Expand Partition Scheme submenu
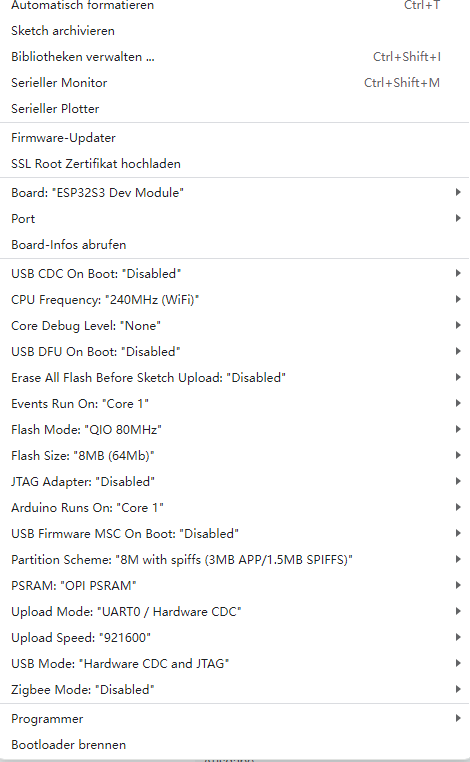Screen dimensions: 470x762 (235, 560)
